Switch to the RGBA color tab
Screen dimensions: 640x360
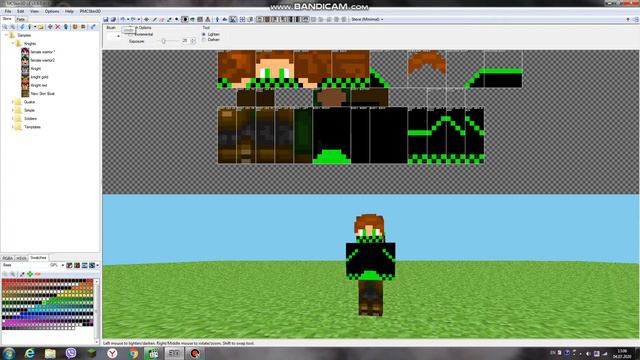8,258
